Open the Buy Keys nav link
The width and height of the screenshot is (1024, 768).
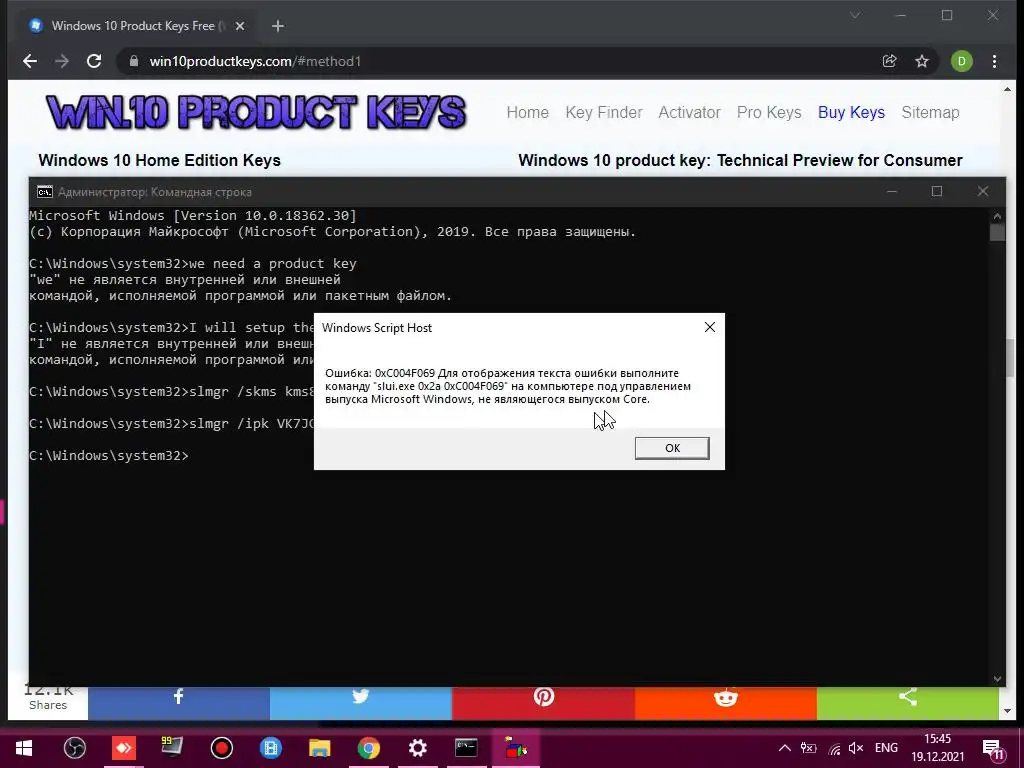(852, 112)
